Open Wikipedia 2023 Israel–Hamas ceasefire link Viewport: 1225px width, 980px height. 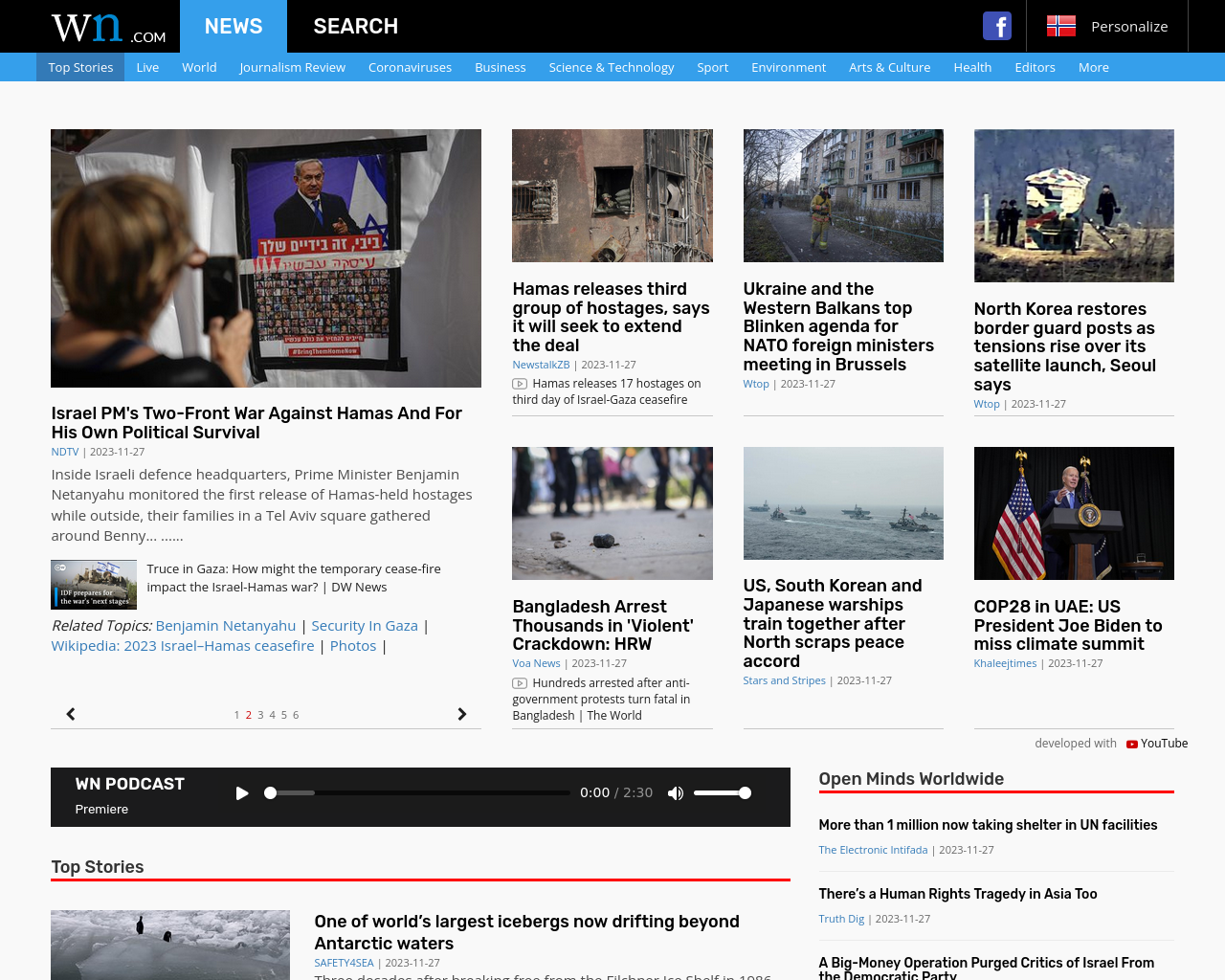pos(183,645)
